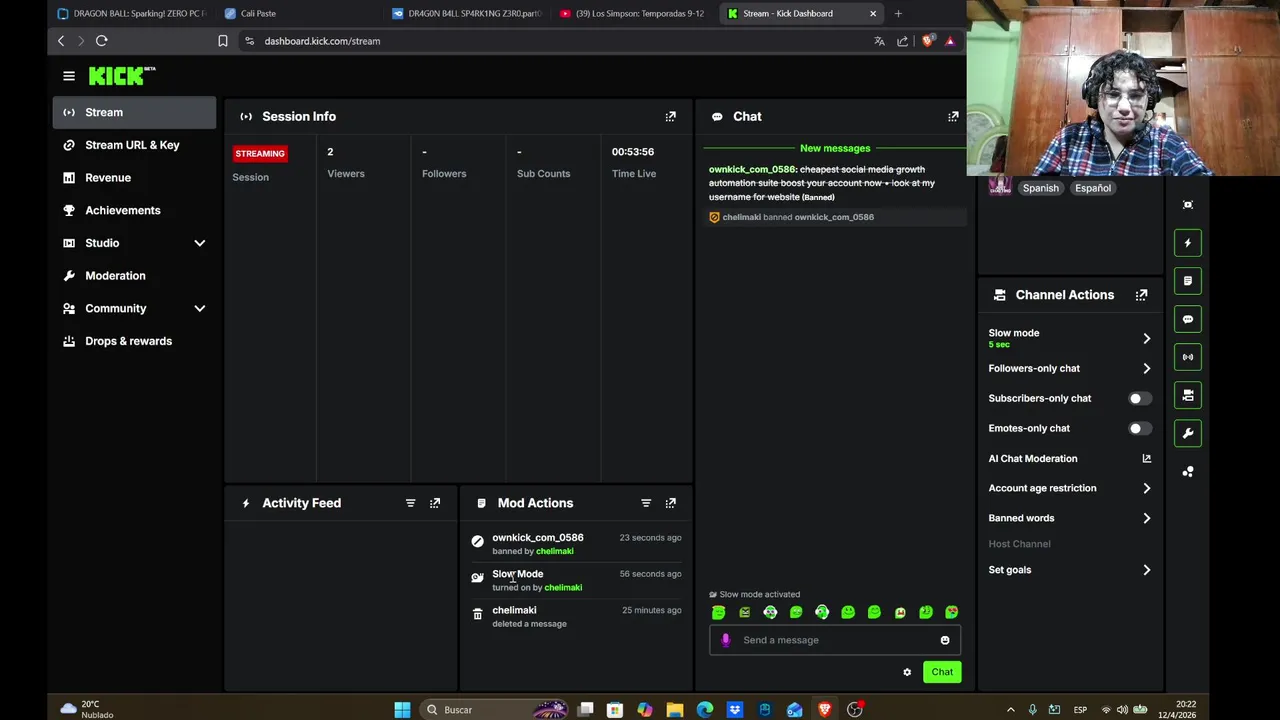This screenshot has height=720, width=1280.
Task: Click the 00:53:56 Time Live value
Action: 633,152
